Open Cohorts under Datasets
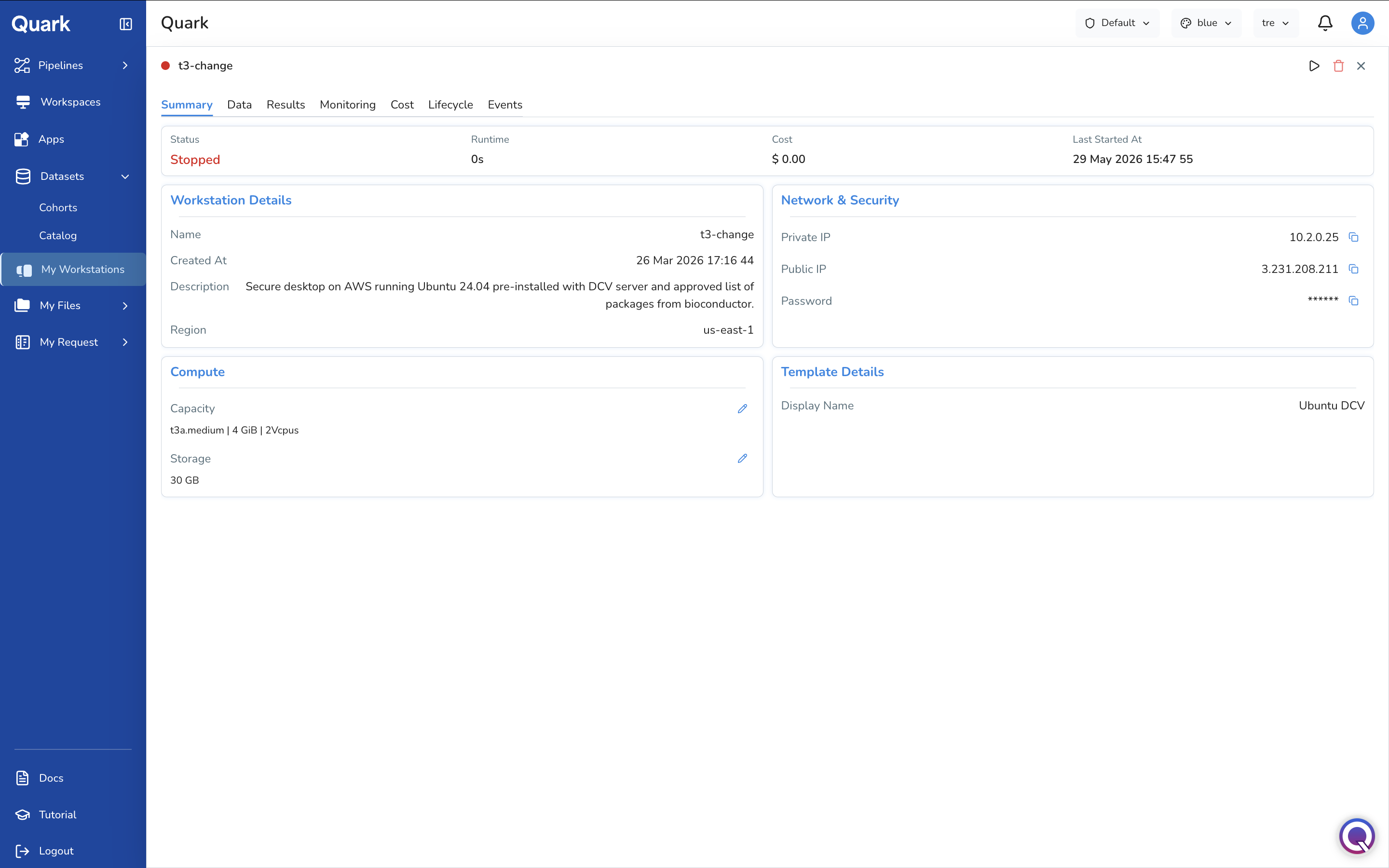The width and height of the screenshot is (1389, 868). click(58, 208)
